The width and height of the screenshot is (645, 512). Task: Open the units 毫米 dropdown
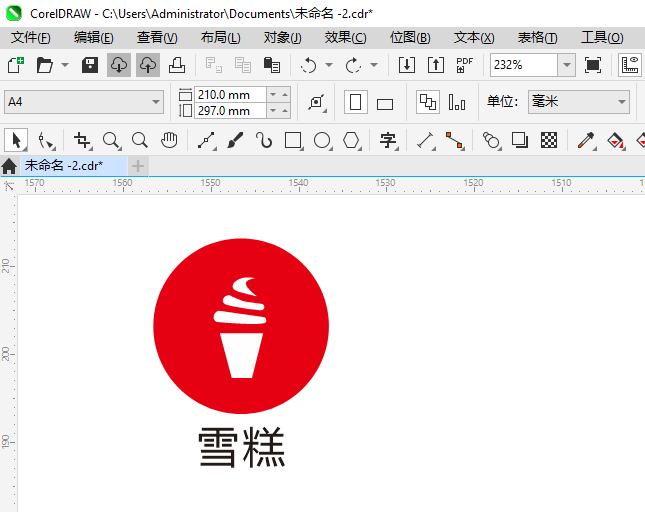(x=579, y=102)
